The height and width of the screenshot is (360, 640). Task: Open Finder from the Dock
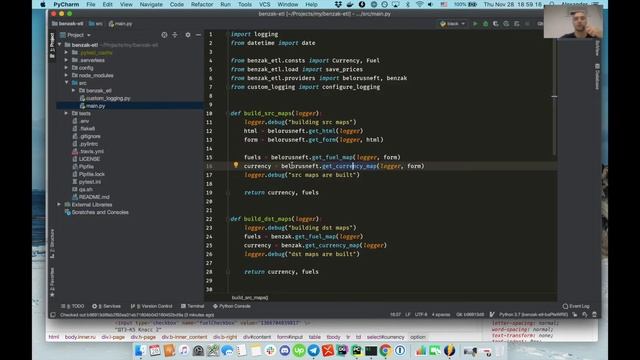coord(140,351)
